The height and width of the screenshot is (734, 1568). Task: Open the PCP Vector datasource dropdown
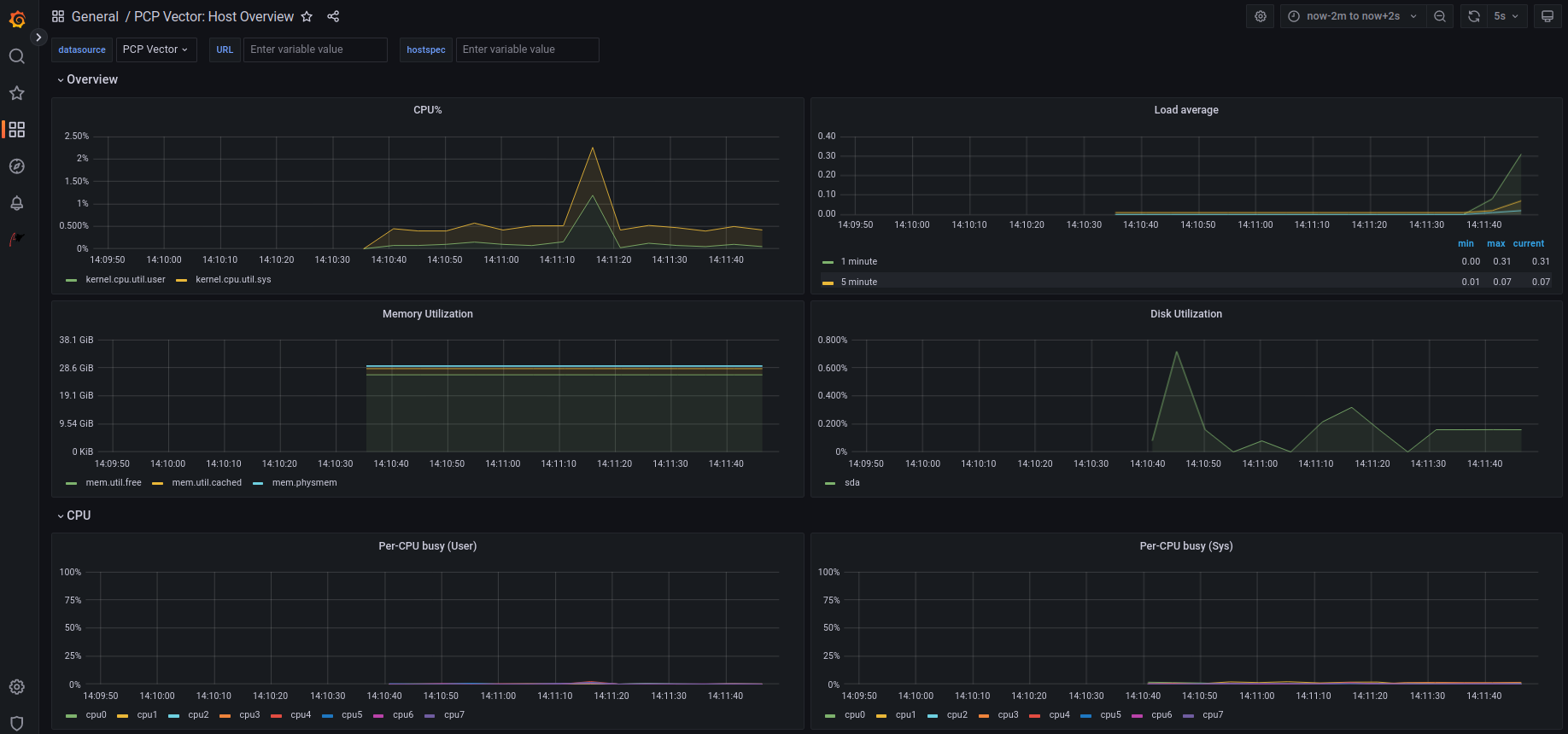coord(155,50)
